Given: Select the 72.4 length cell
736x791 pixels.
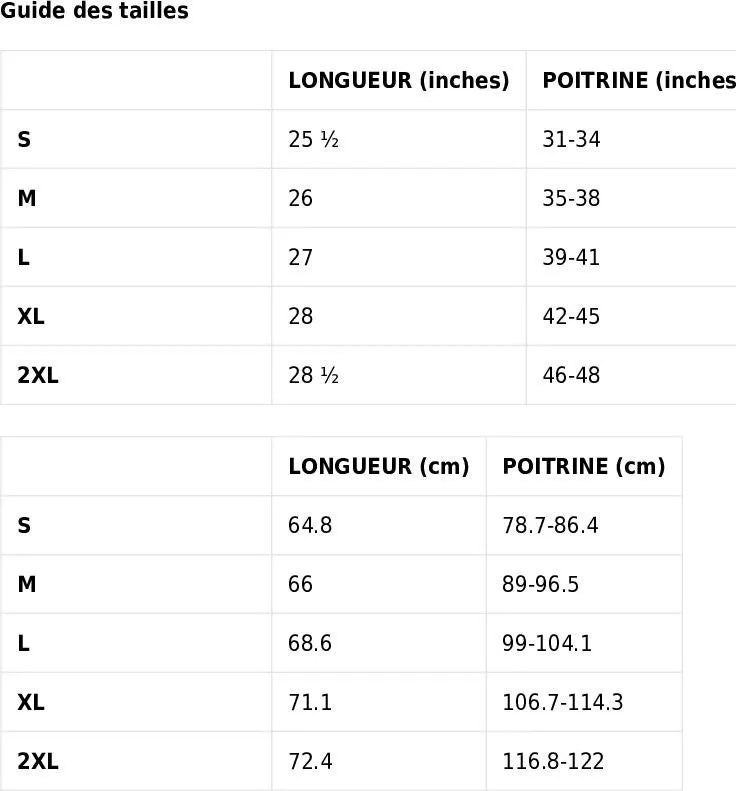Looking at the screenshot, I should (x=379, y=761).
